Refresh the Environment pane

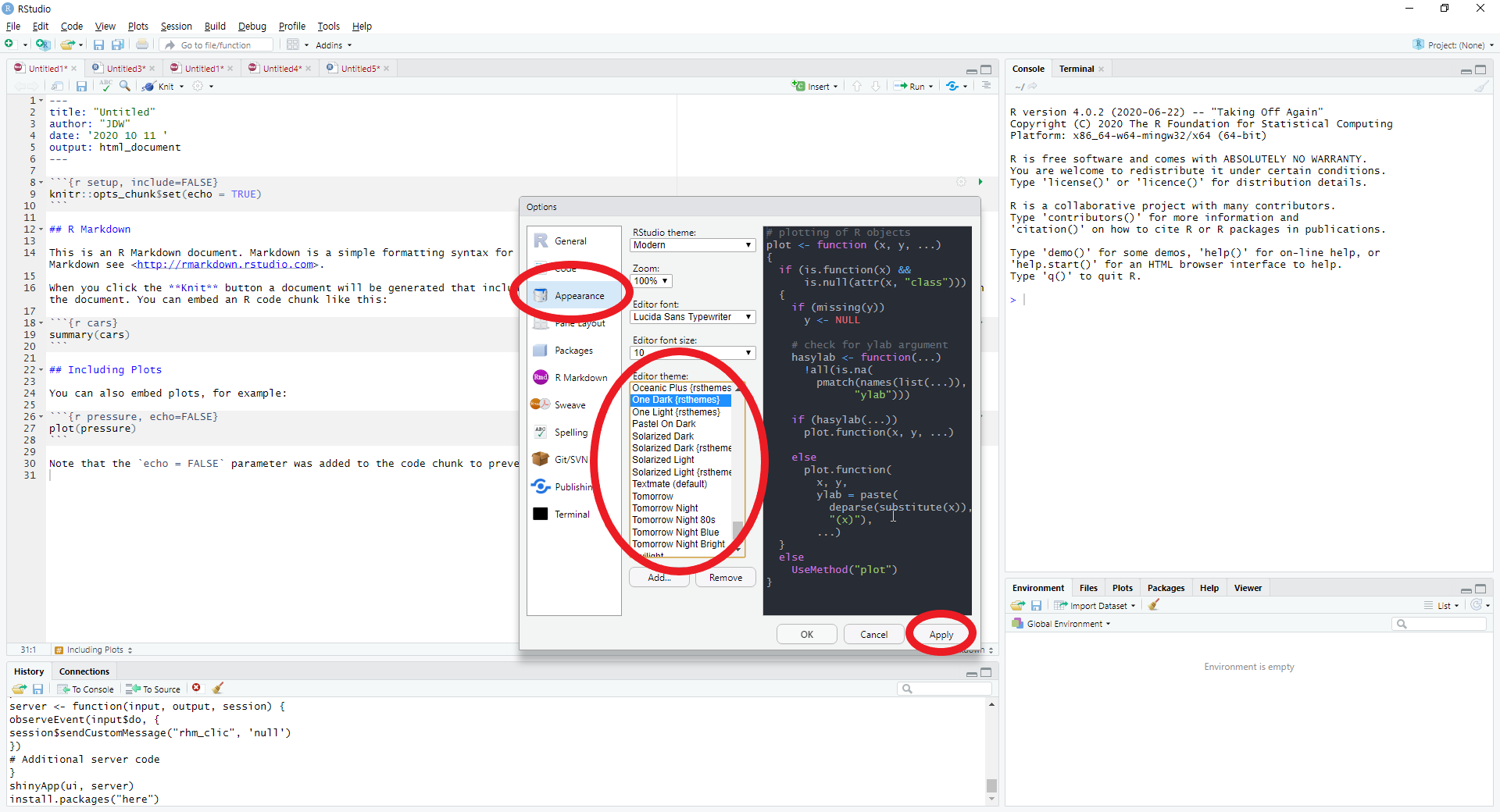click(1476, 605)
